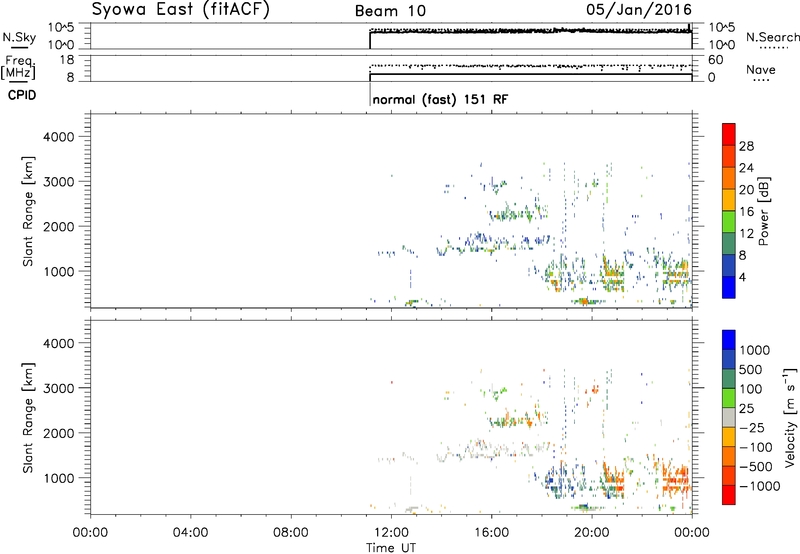Select the '24' tick on Power color bar
Viewport: 800px width, 554px height.
coord(746,168)
